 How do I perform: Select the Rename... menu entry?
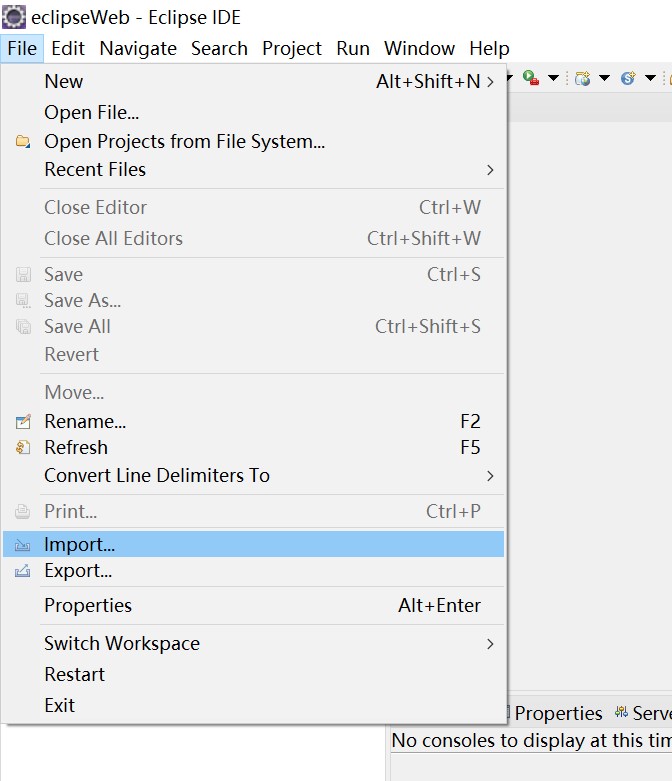tap(254, 421)
